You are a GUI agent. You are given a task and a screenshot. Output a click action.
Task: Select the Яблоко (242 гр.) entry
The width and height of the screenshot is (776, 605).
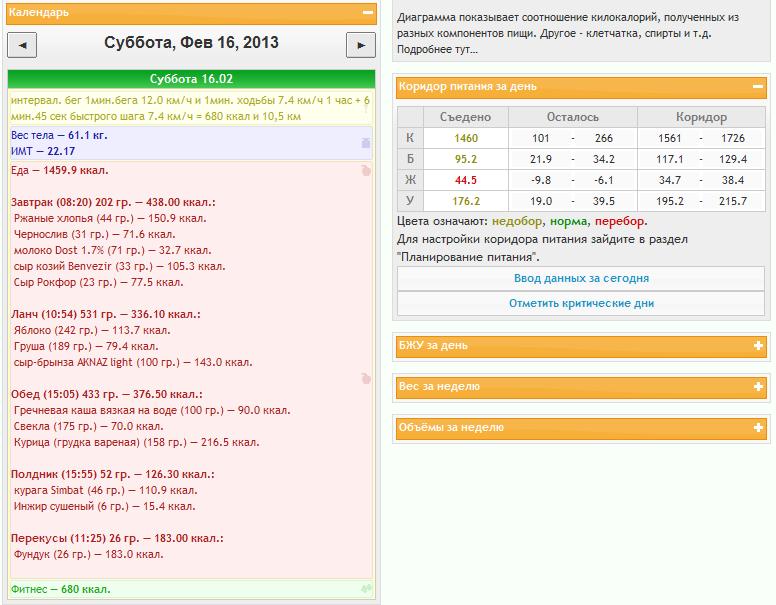pyautogui.click(x=92, y=330)
